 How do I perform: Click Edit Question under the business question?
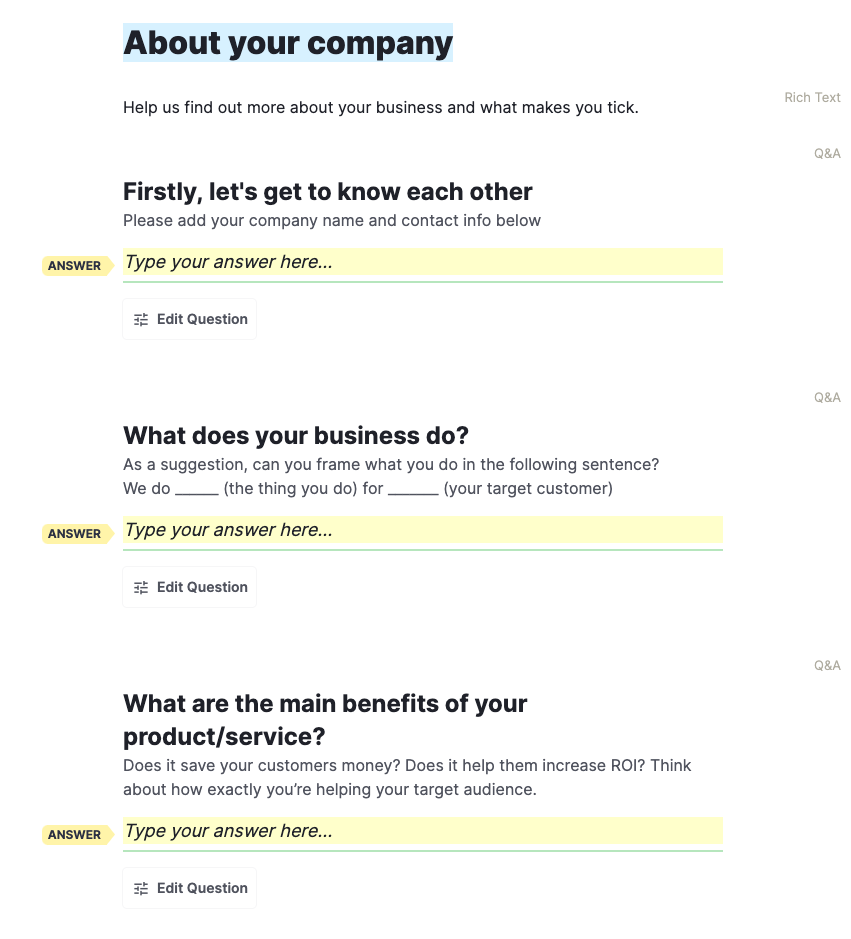[x=189, y=586]
